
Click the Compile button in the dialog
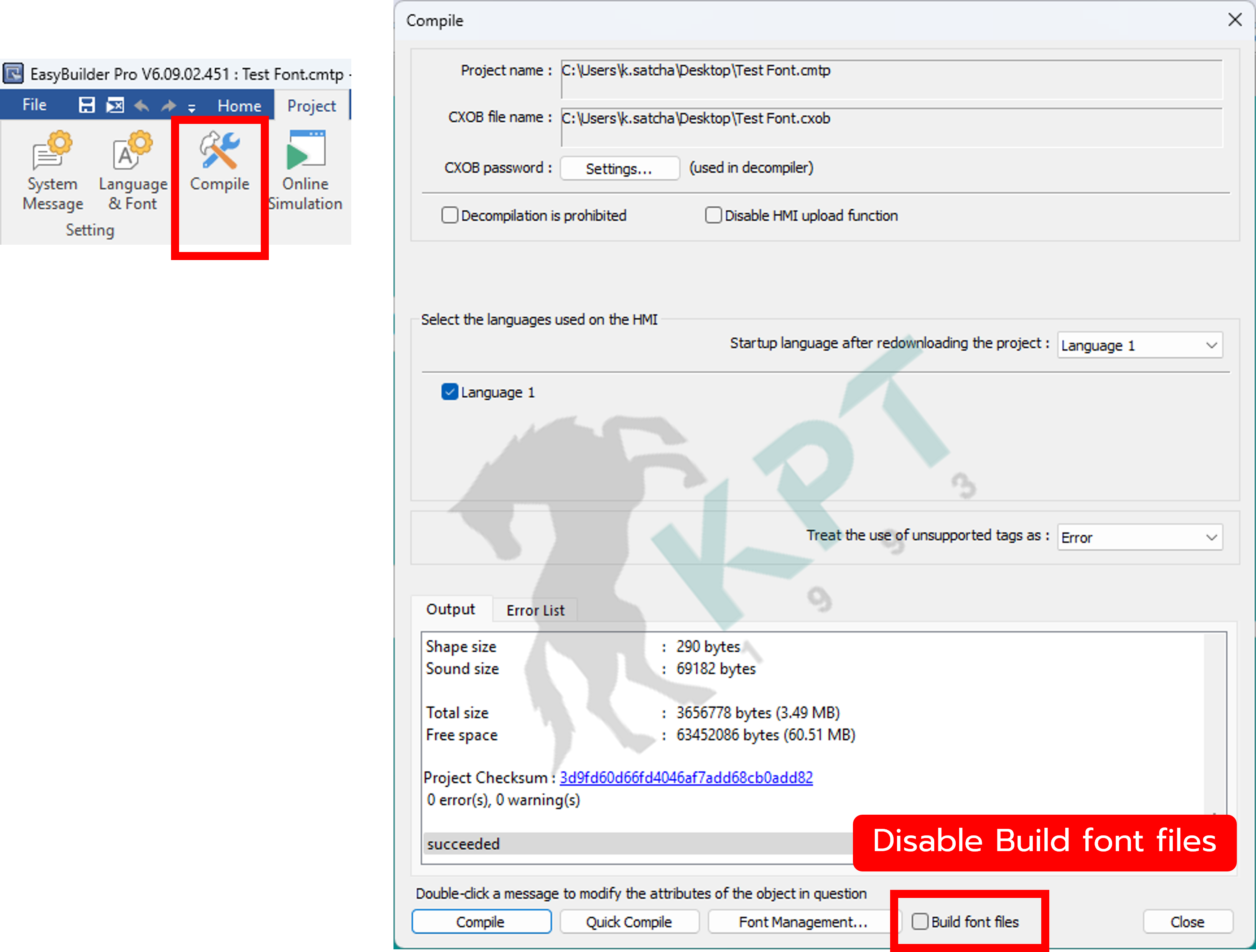click(482, 922)
